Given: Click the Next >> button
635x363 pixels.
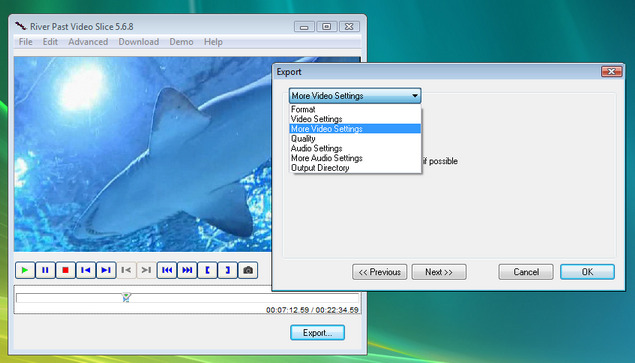Looking at the screenshot, I should pos(439,272).
